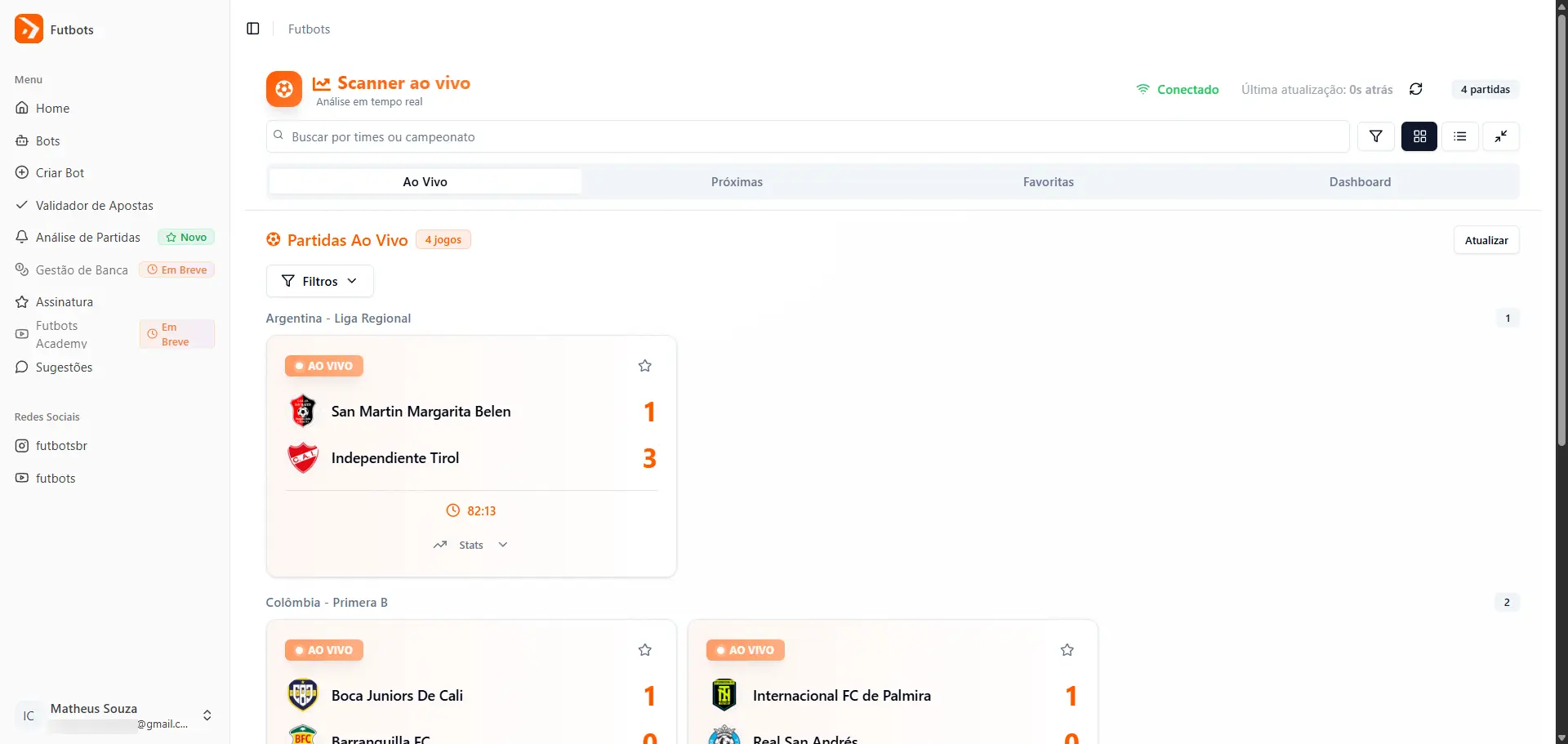The width and height of the screenshot is (1568, 744).
Task: Click the Argentina - Liga Regional heading
Action: click(x=338, y=318)
